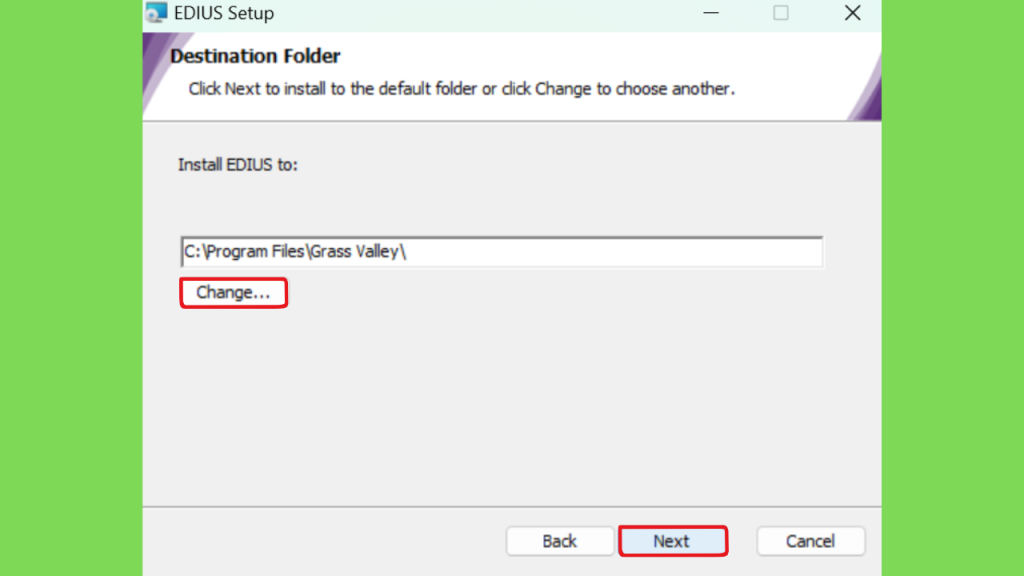Click the "Install EDIUS to:" label

[238, 165]
